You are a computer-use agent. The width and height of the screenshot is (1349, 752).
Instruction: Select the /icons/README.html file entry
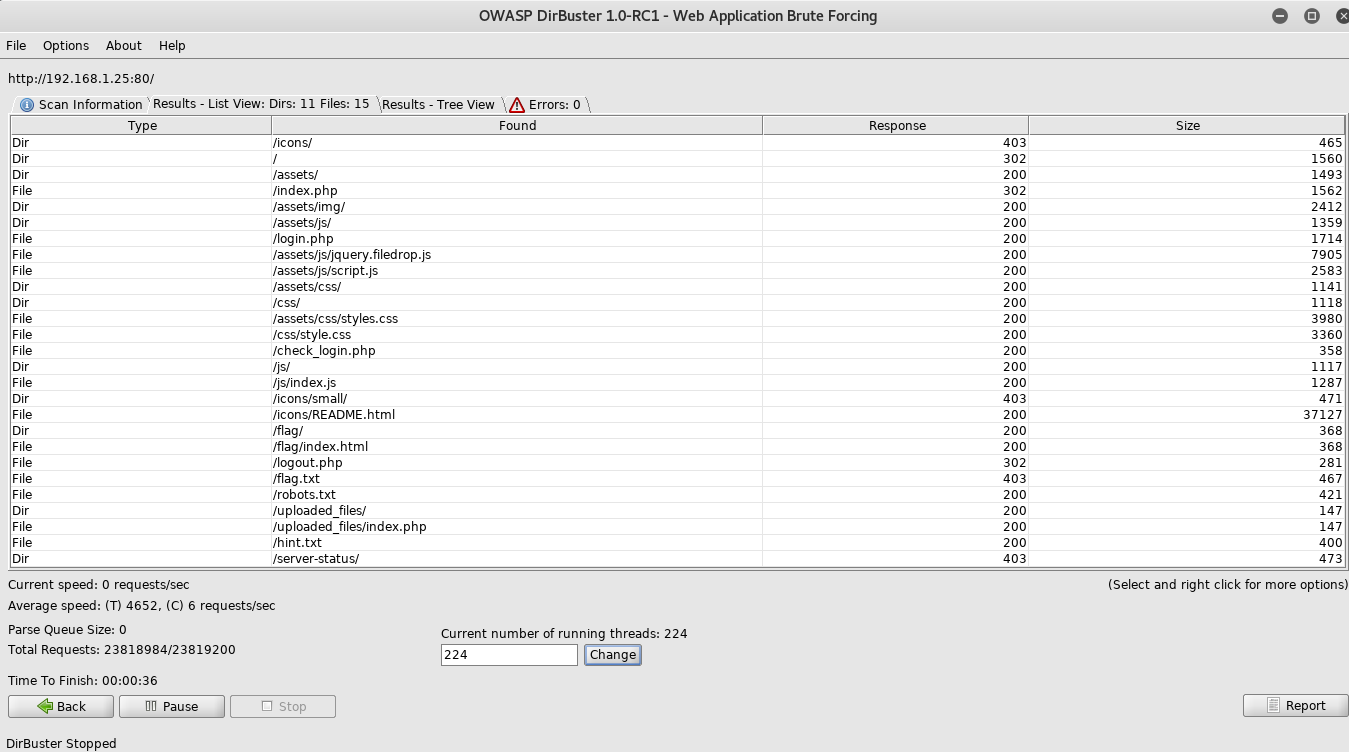click(x=678, y=415)
